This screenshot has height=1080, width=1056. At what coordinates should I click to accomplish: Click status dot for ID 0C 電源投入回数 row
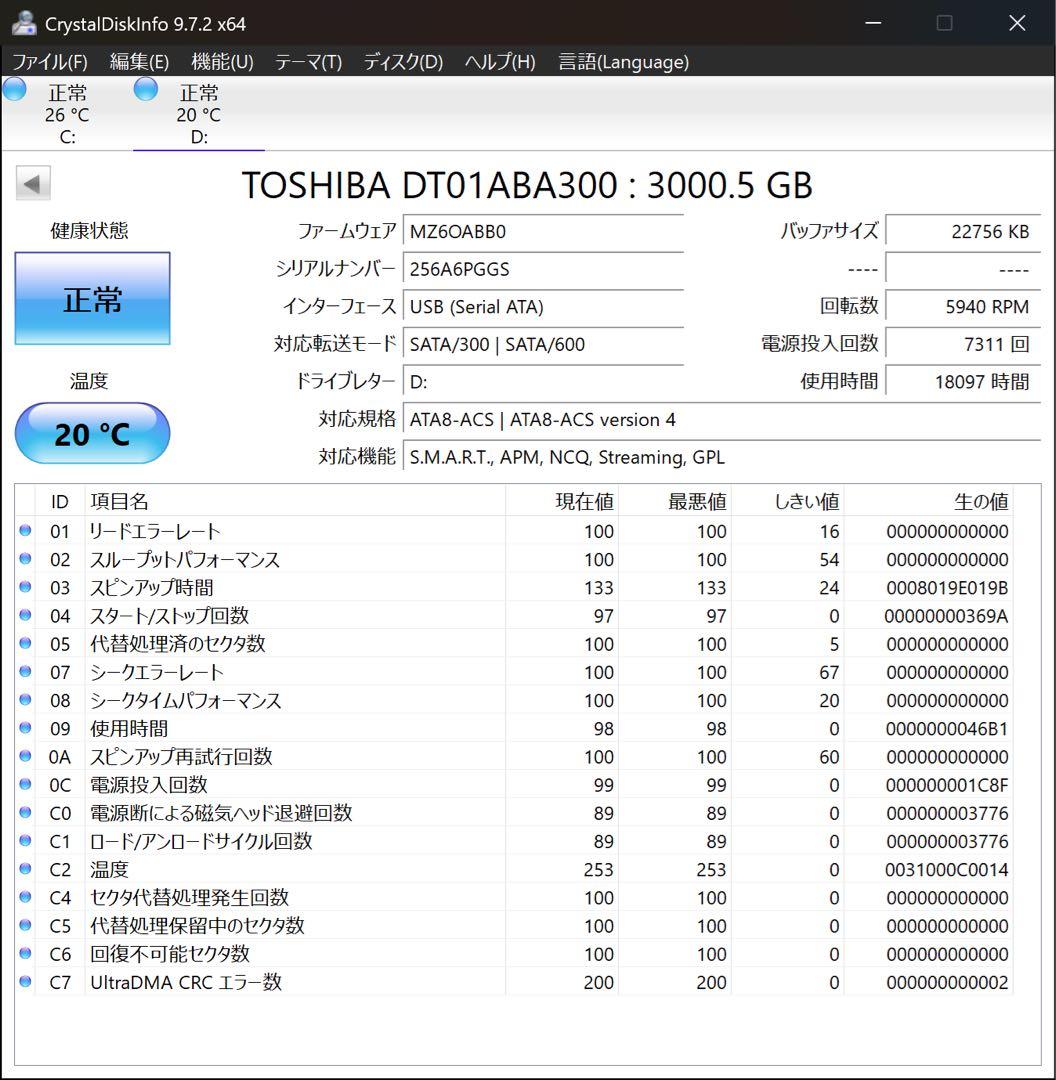coord(25,785)
